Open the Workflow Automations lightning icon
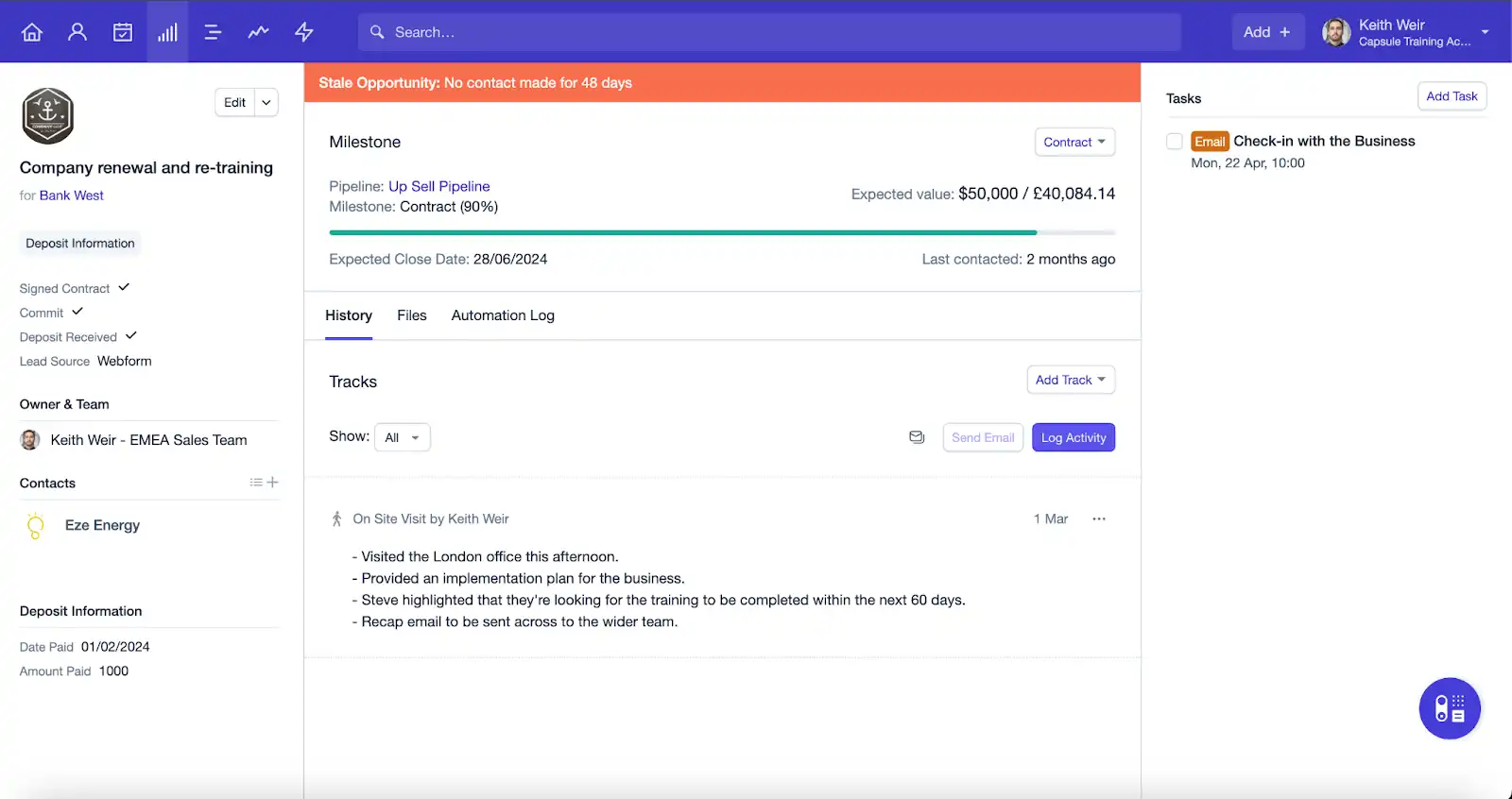 coord(303,32)
